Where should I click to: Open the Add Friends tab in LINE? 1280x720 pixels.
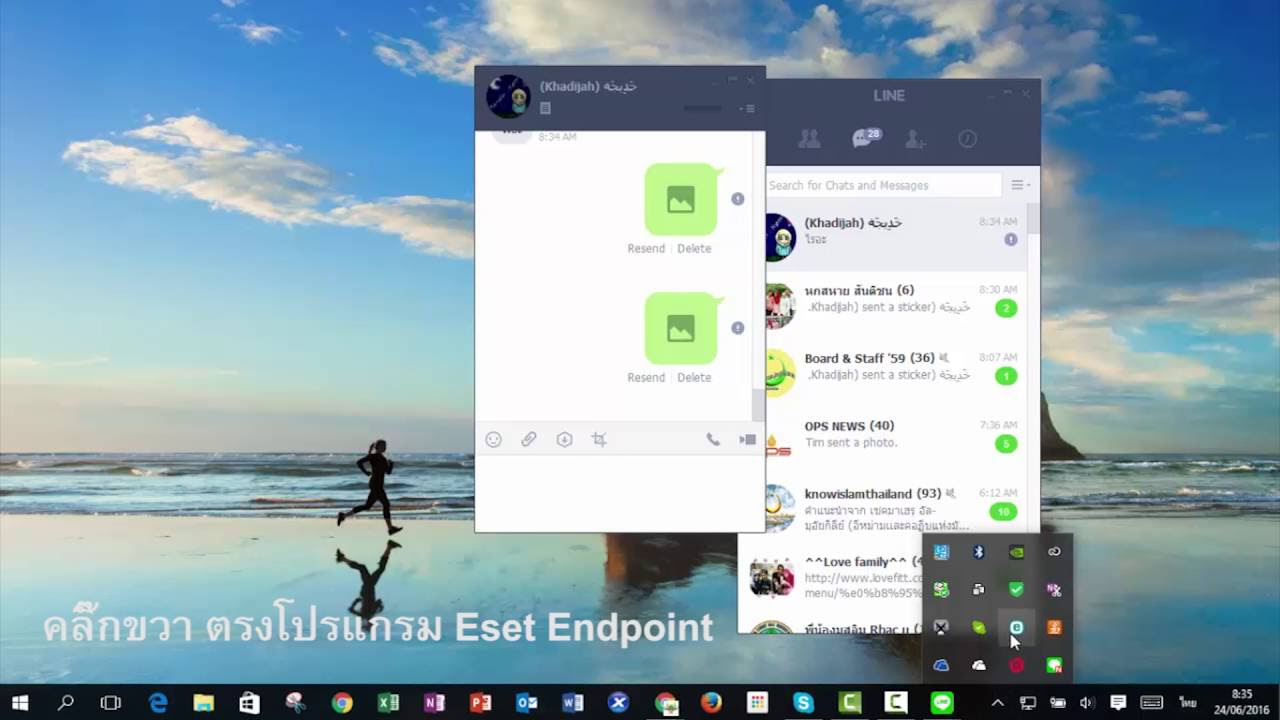tap(915, 139)
